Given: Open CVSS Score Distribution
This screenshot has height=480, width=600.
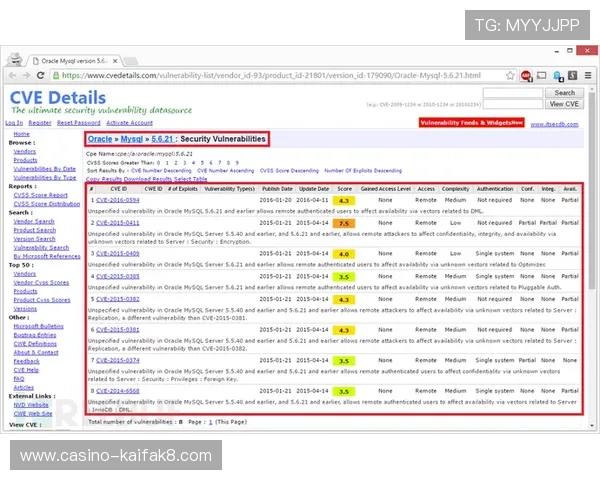Looking at the screenshot, I should point(47,204).
